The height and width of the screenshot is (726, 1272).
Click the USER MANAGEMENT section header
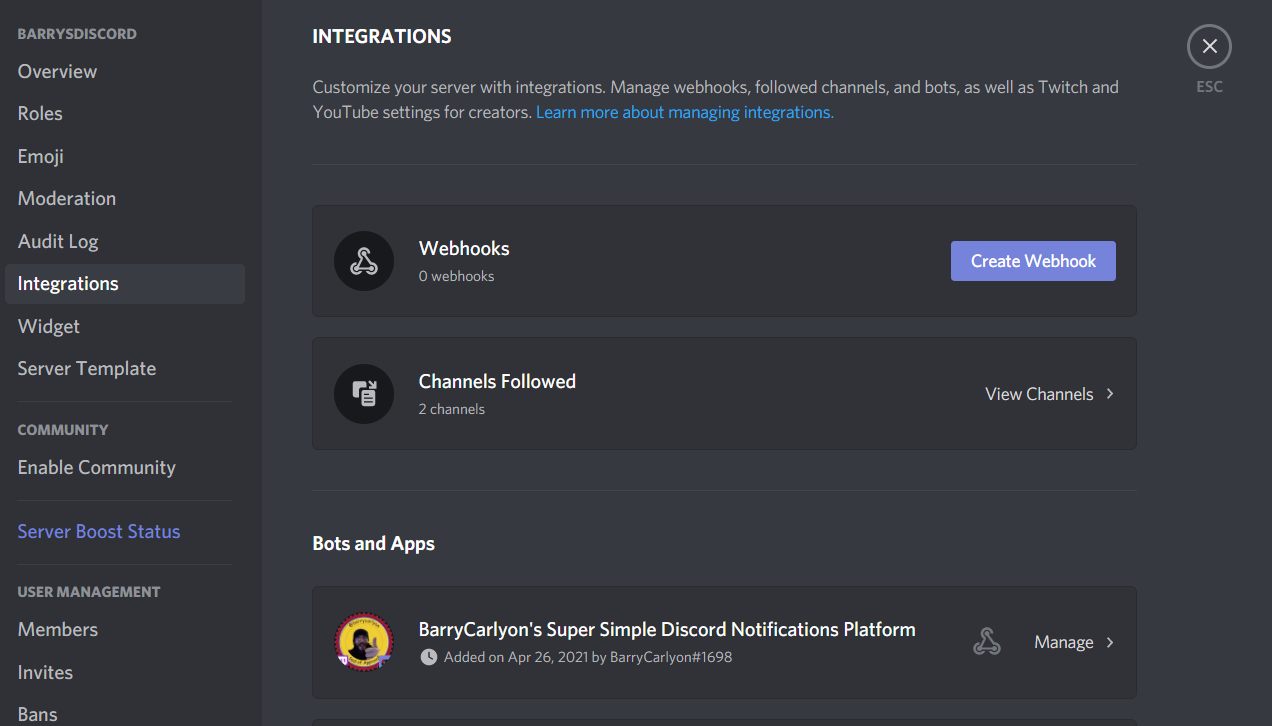[89, 592]
